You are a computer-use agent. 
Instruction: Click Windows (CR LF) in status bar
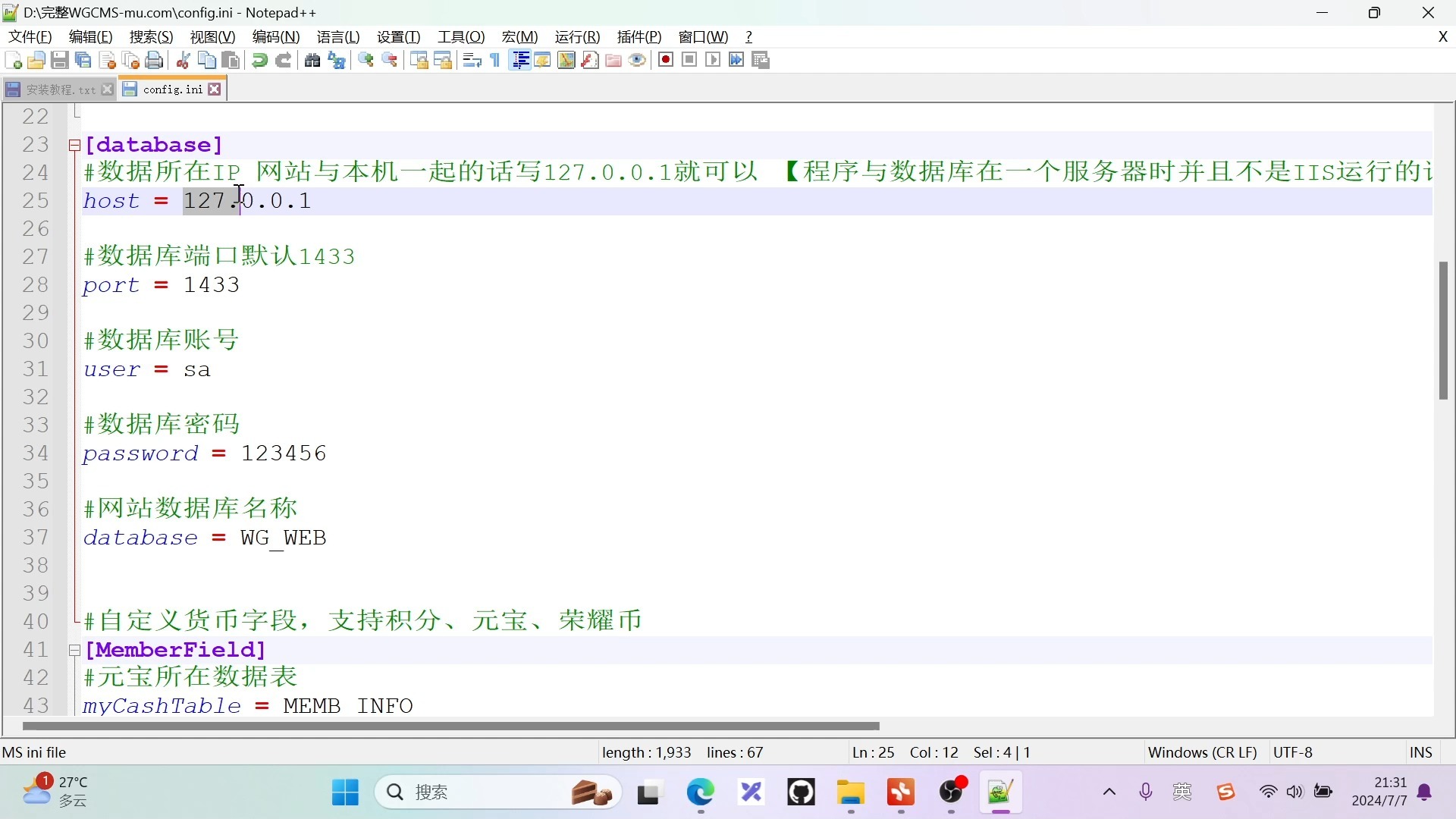pyautogui.click(x=1203, y=752)
